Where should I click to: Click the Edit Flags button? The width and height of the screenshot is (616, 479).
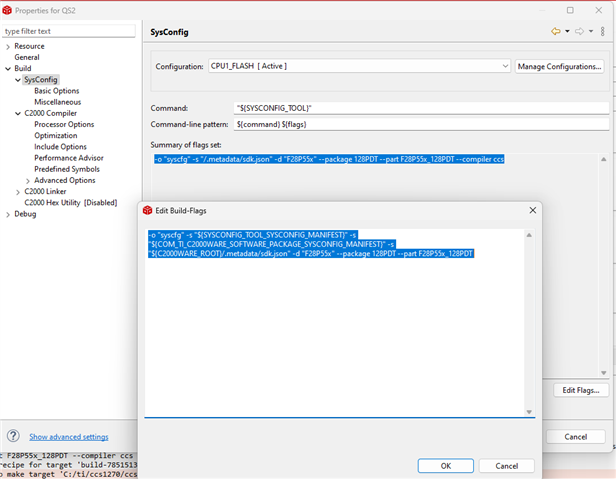coord(581,390)
